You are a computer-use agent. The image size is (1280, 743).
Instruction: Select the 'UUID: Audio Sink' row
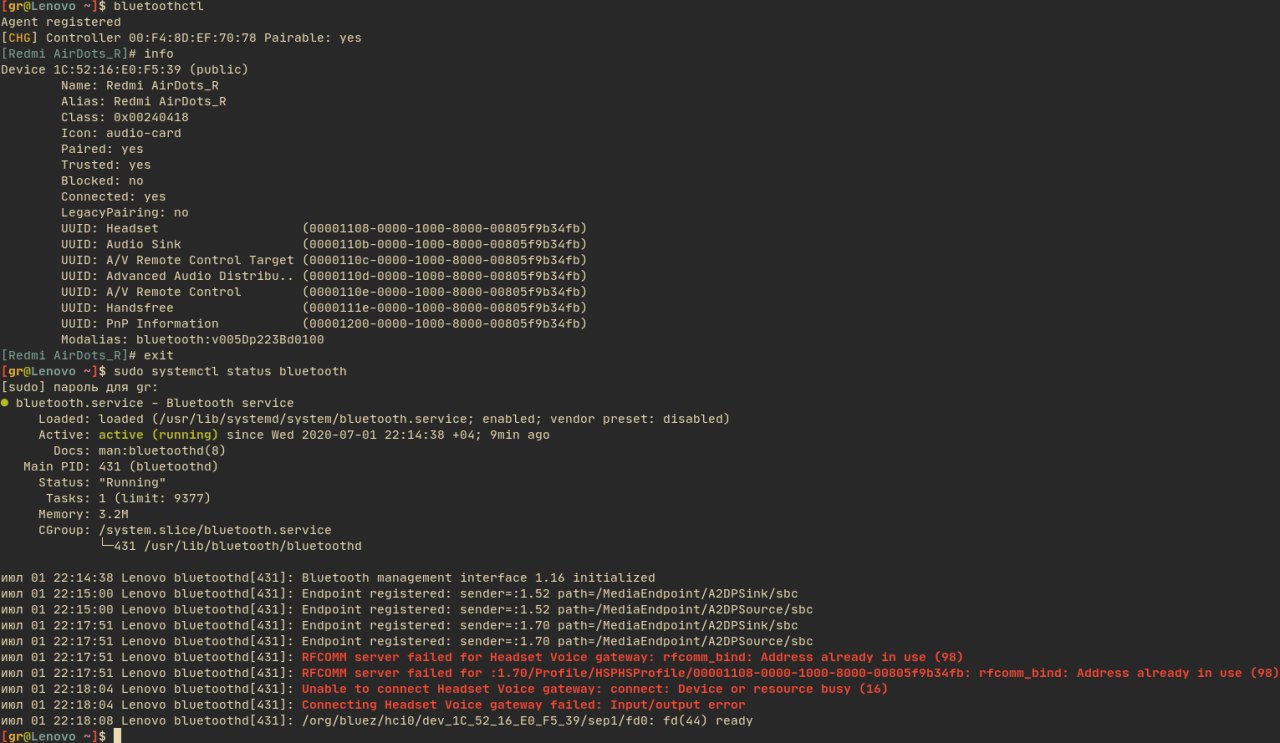tap(324, 244)
